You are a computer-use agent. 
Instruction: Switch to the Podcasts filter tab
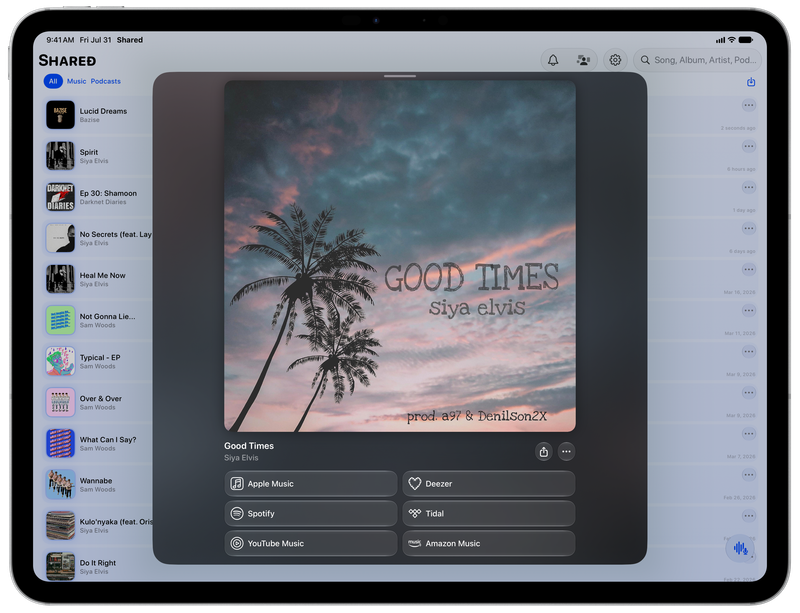coord(106,81)
